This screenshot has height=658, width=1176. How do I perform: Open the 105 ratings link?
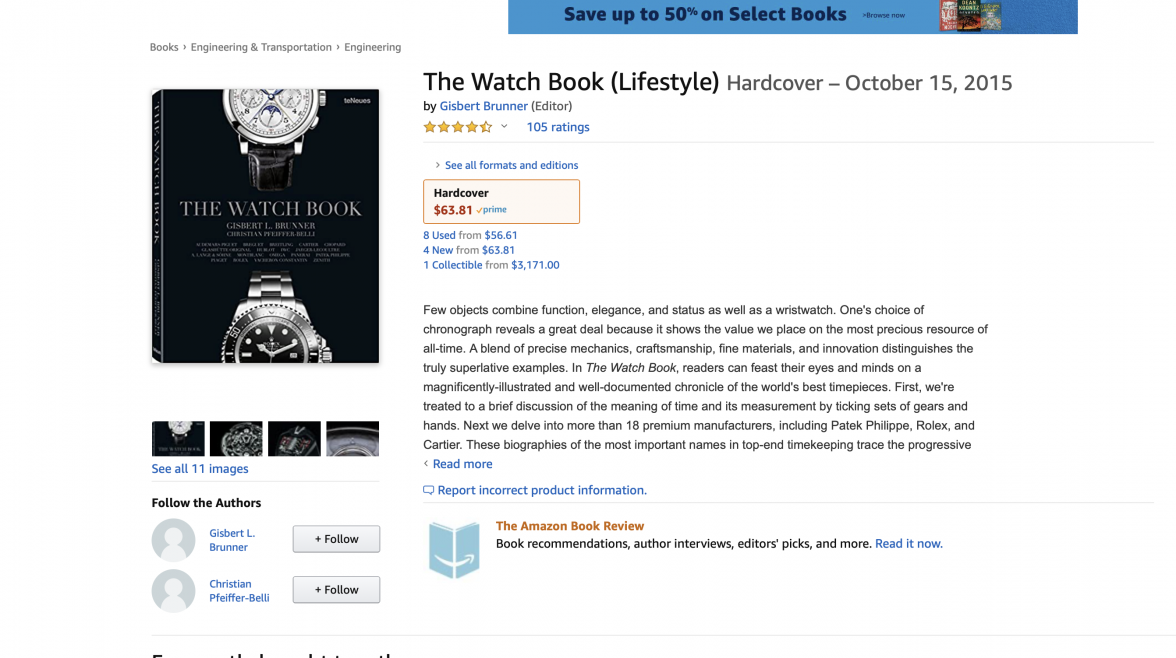558,127
